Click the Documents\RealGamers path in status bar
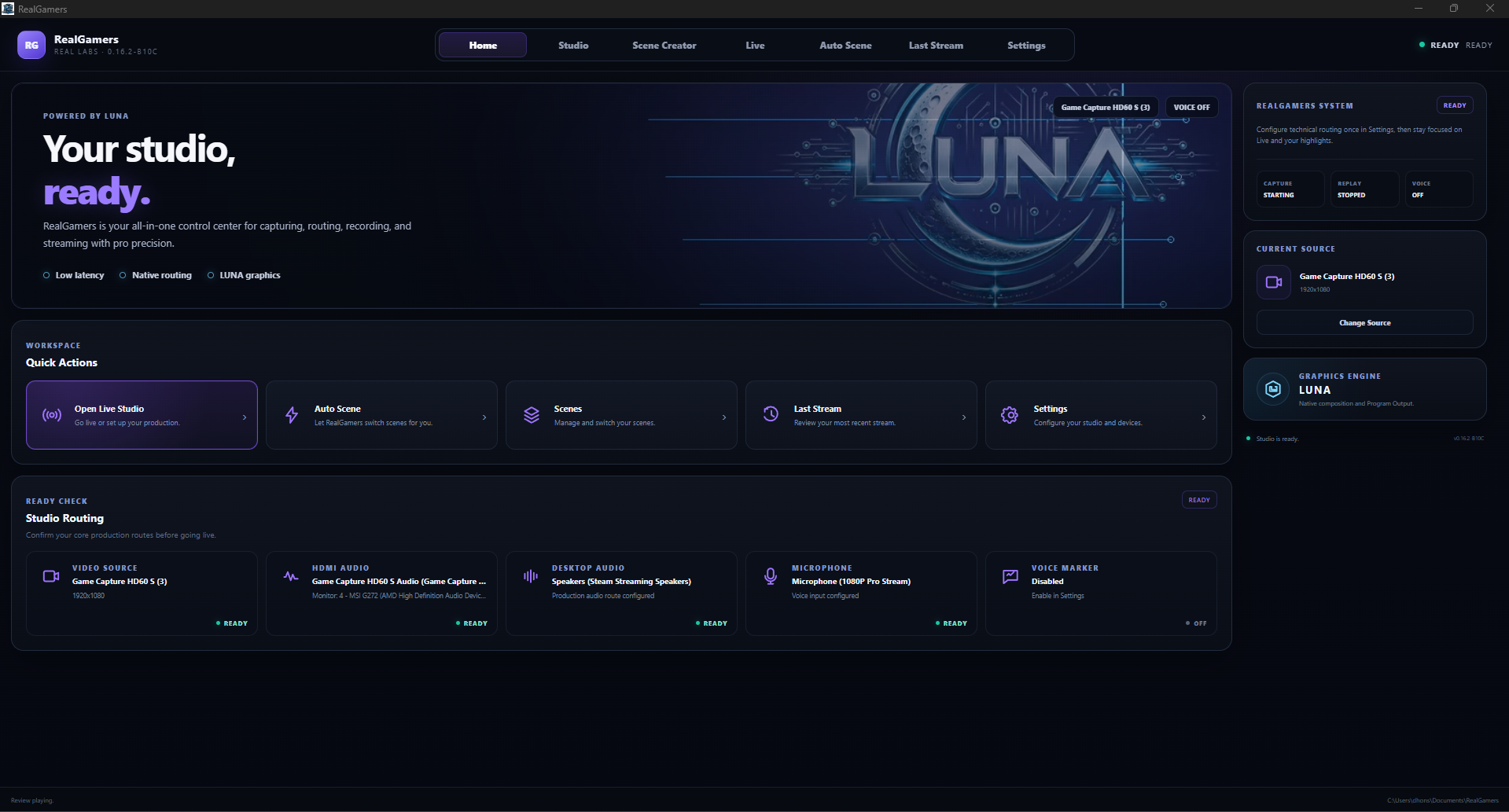Image resolution: width=1509 pixels, height=812 pixels. (x=1443, y=800)
